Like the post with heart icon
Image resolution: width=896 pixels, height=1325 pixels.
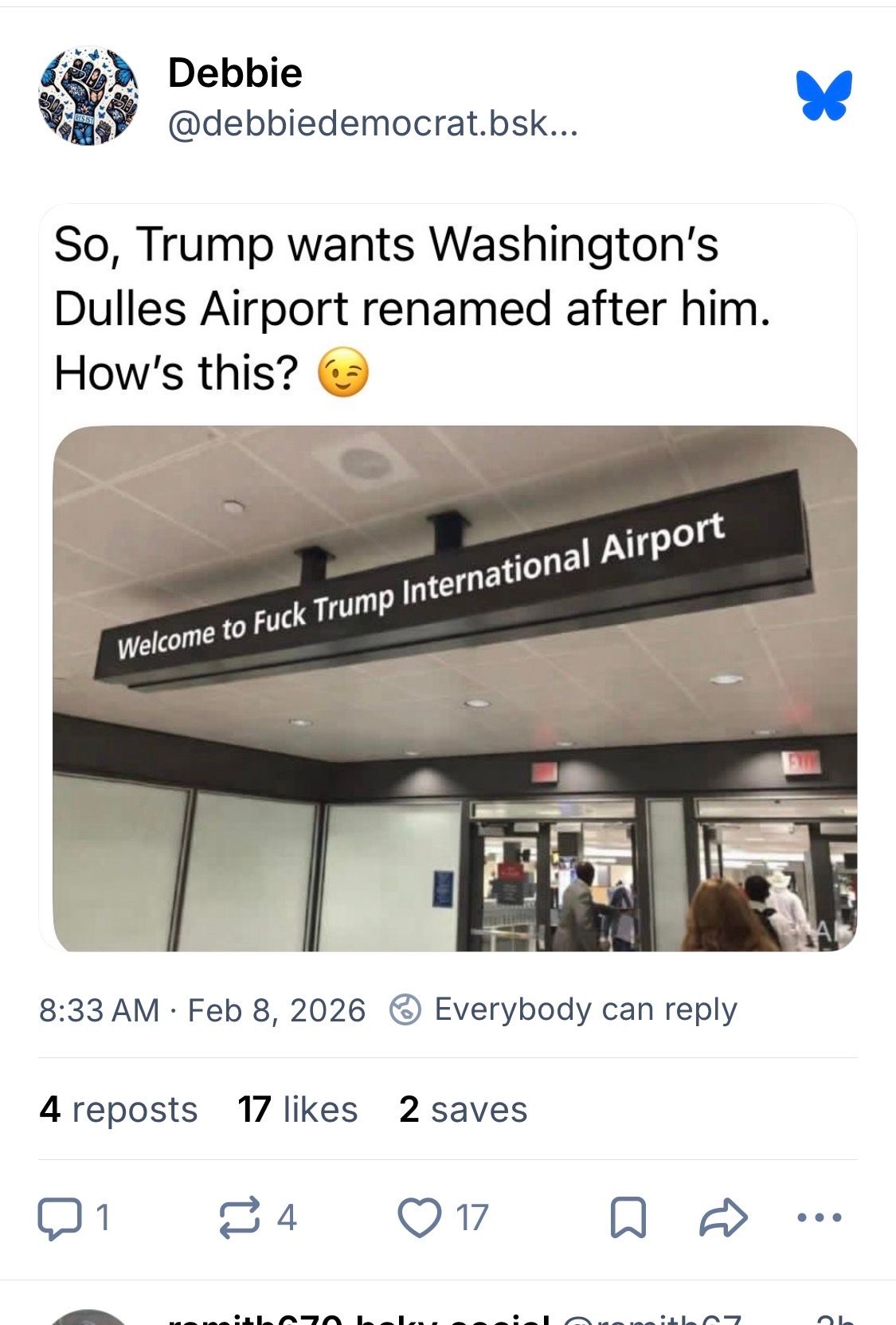click(x=419, y=1218)
